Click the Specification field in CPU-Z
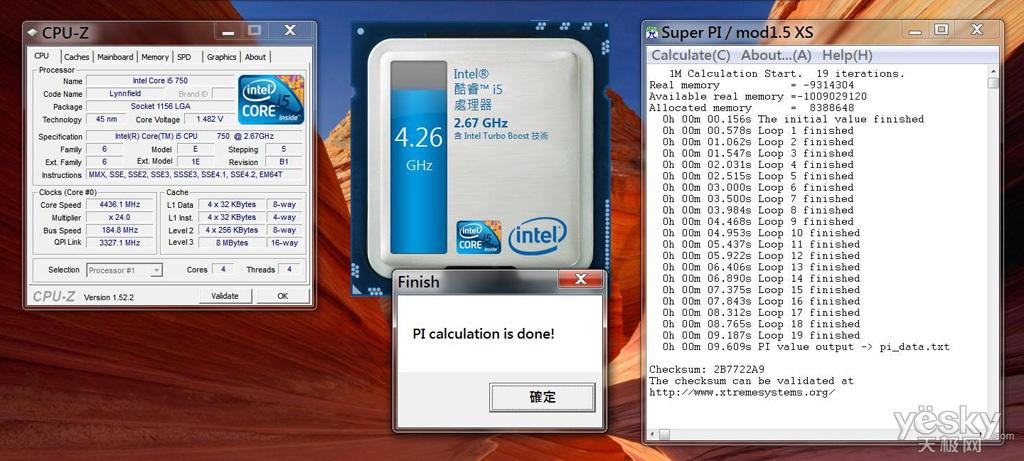The width and height of the screenshot is (1024, 461). click(x=195, y=136)
